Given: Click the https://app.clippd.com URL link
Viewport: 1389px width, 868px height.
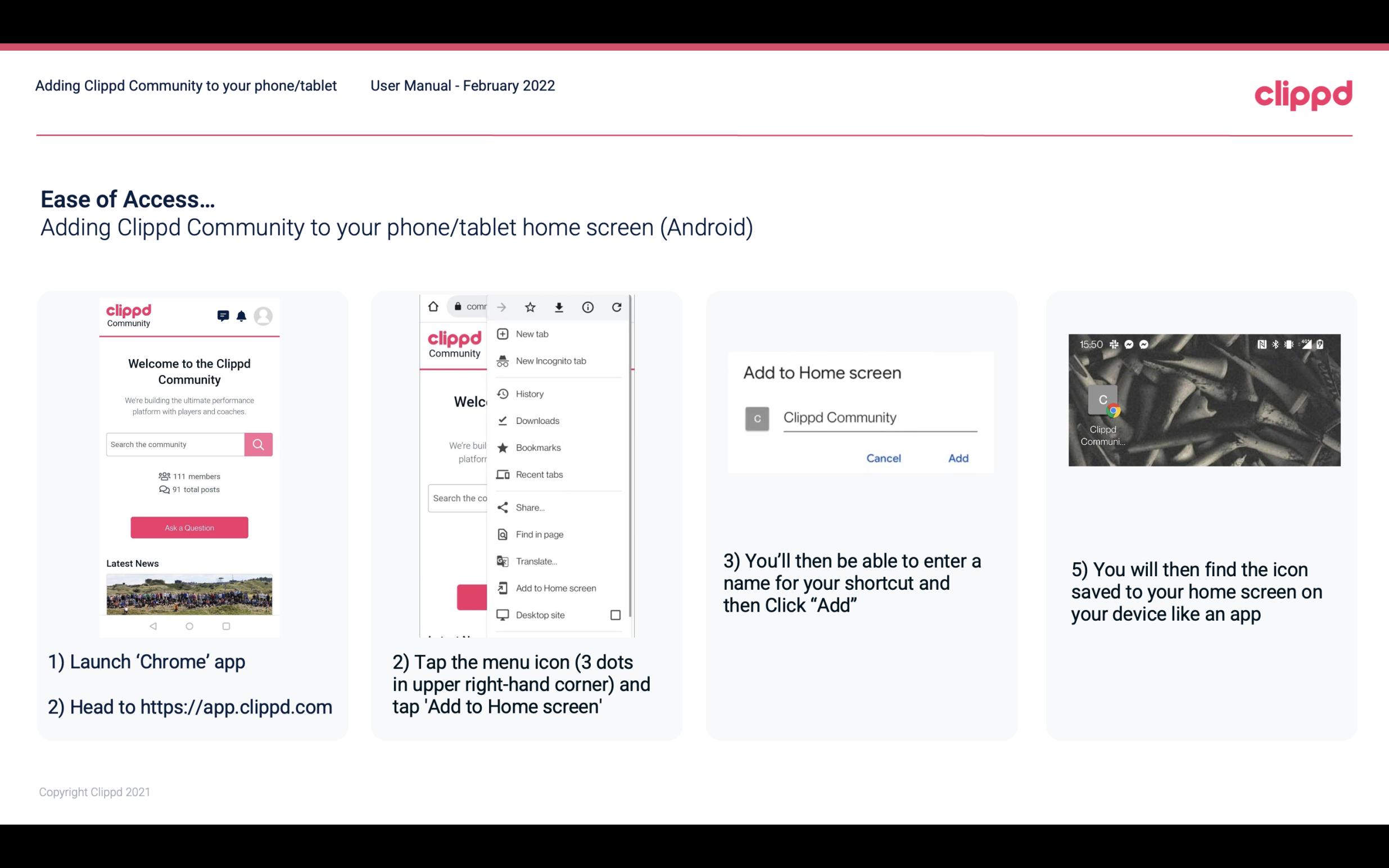Looking at the screenshot, I should click(237, 708).
